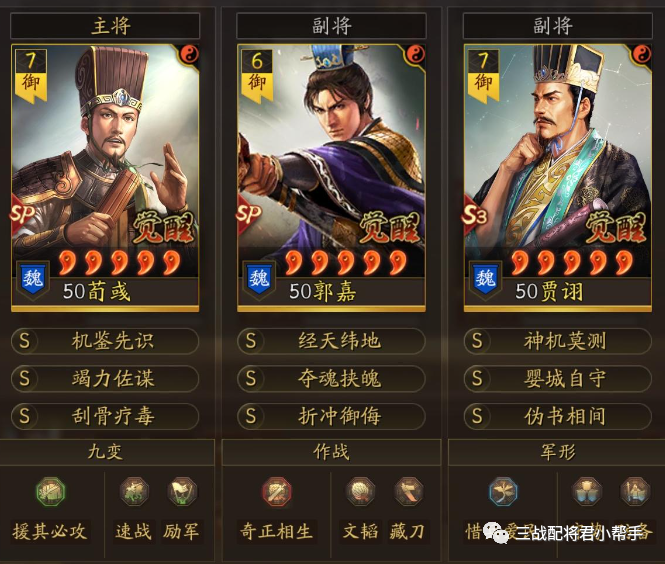The image size is (665, 564).
Task: Choose the 文韬 tactic icon
Action: click(x=360, y=491)
